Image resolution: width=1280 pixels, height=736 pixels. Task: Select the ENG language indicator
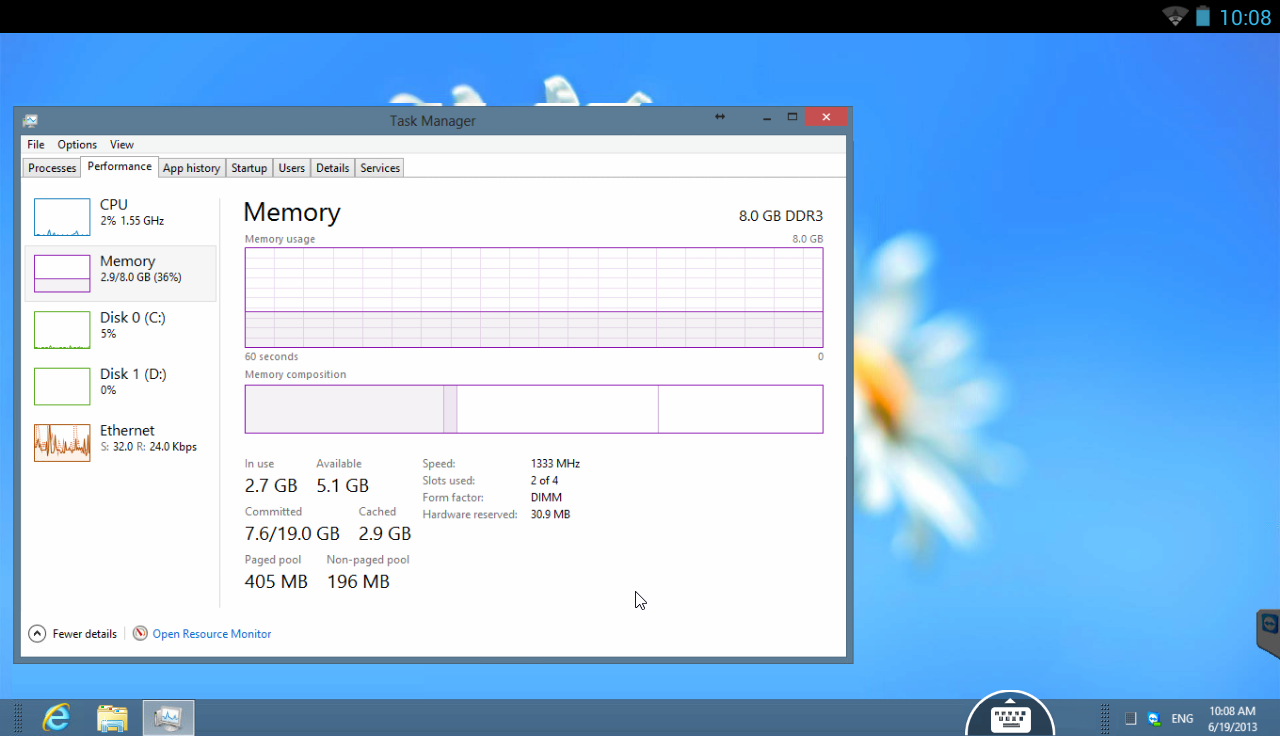pos(1181,718)
